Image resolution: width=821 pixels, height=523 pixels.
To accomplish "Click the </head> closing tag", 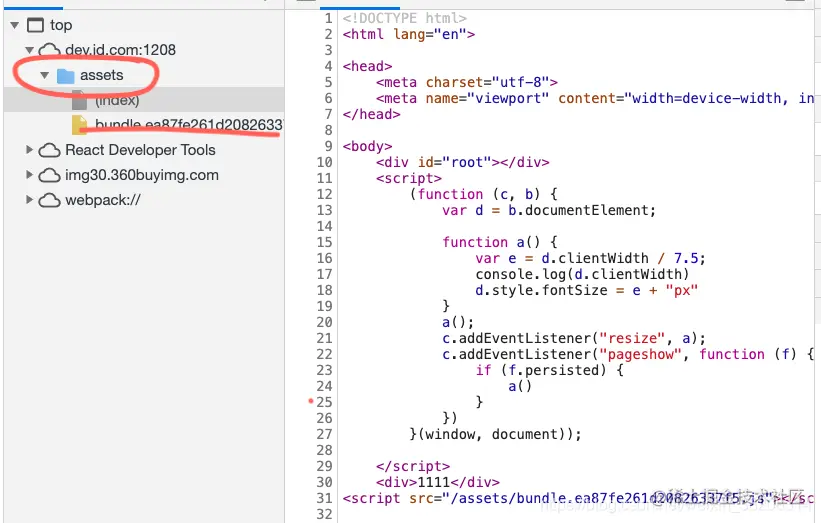I will click(x=372, y=114).
